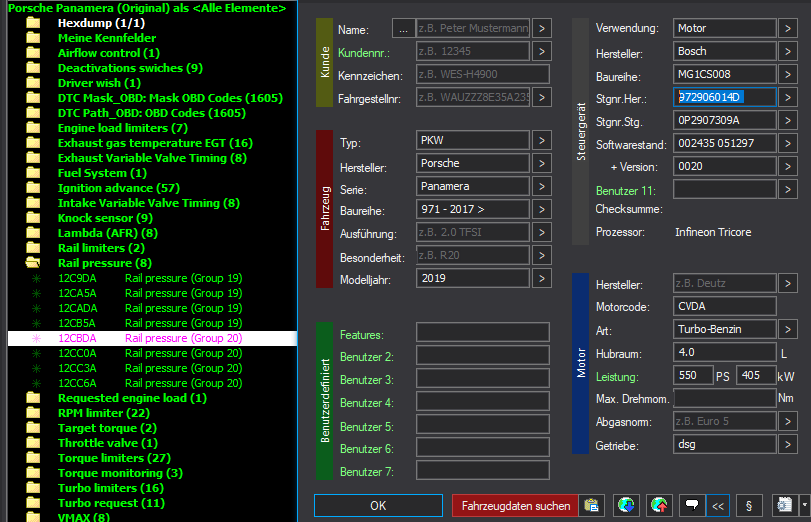Expand the Ignition advance (57) folder
Image resolution: width=811 pixels, height=522 pixels.
pyautogui.click(x=33, y=188)
